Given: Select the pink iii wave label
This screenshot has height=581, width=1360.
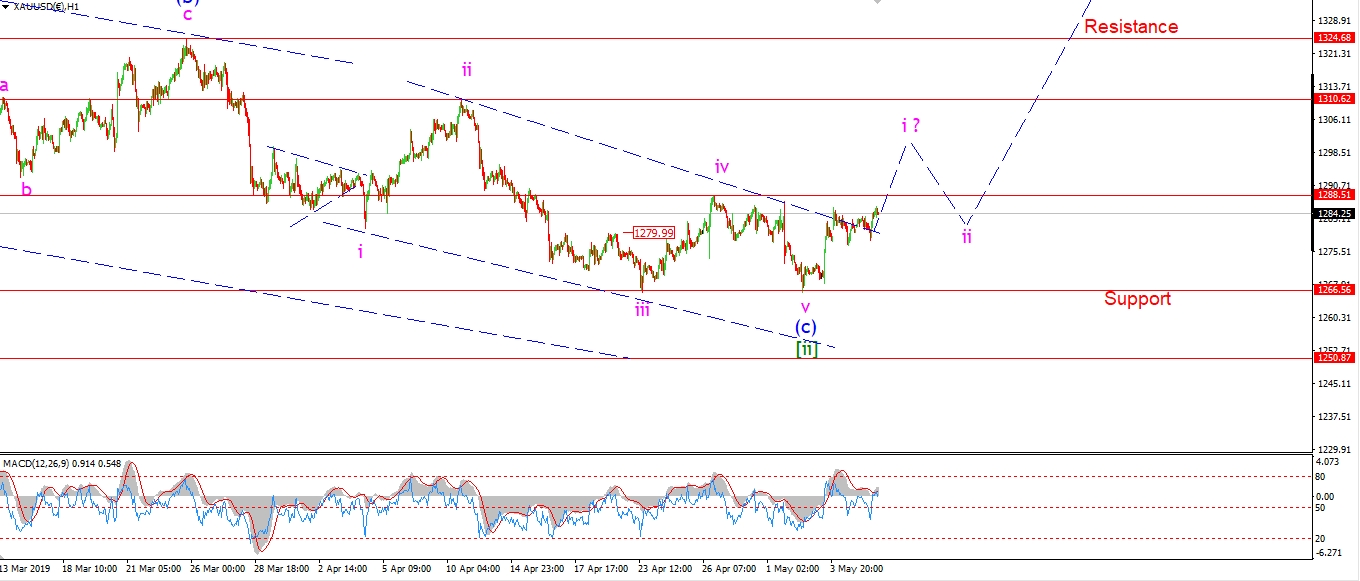Looking at the screenshot, I should 642,309.
